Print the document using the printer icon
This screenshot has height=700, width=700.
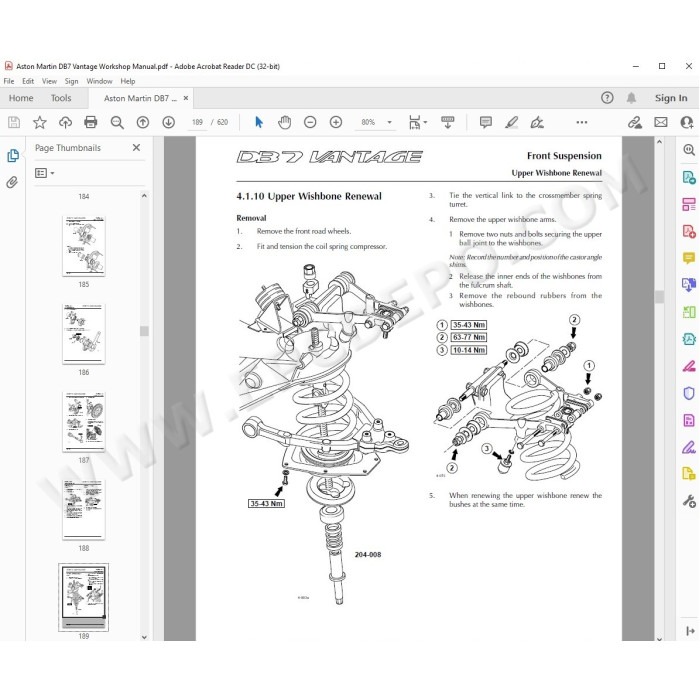tap(91, 122)
